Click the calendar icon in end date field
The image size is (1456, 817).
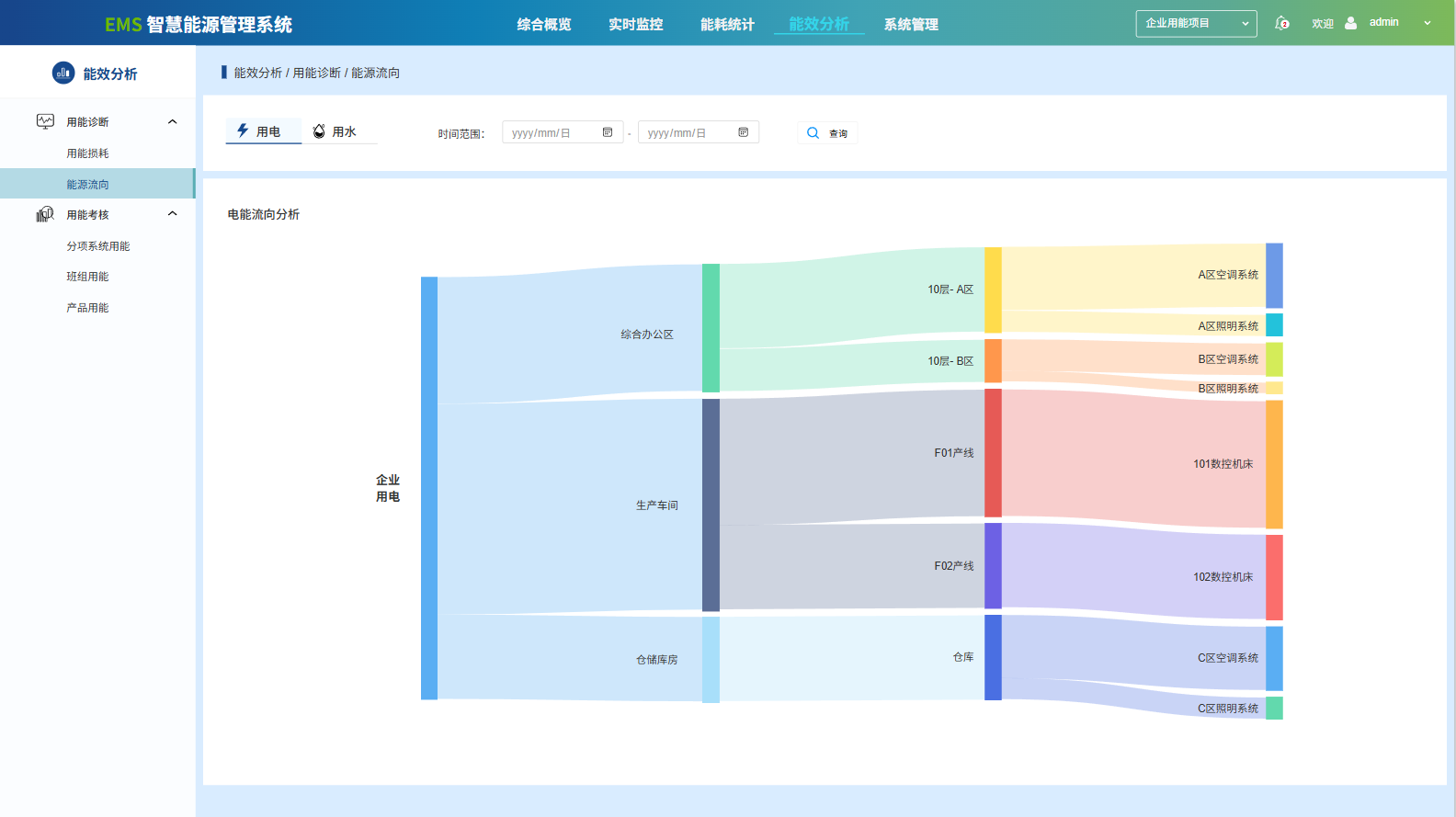coord(744,132)
